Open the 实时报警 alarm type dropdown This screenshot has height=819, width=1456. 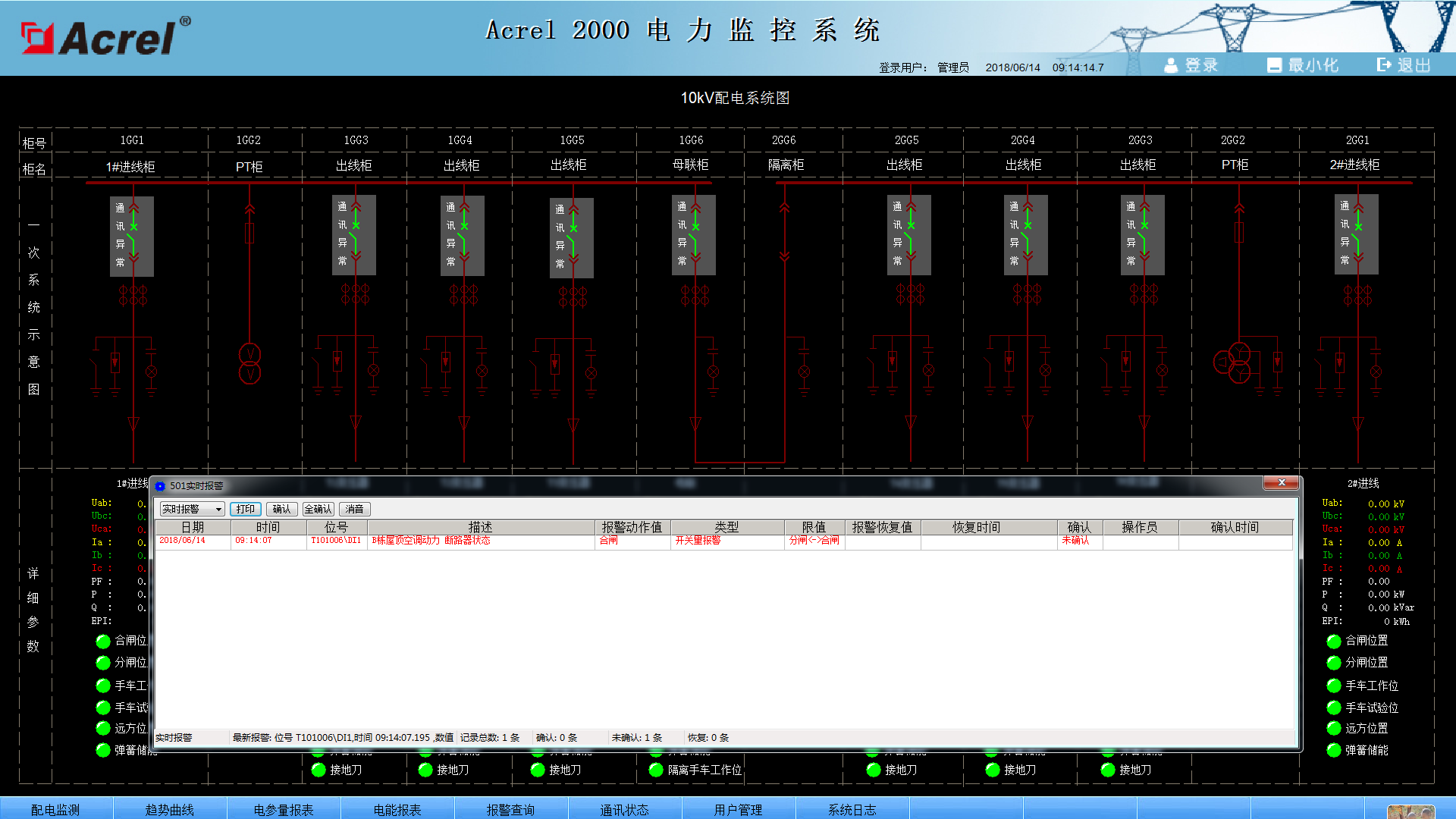click(193, 509)
